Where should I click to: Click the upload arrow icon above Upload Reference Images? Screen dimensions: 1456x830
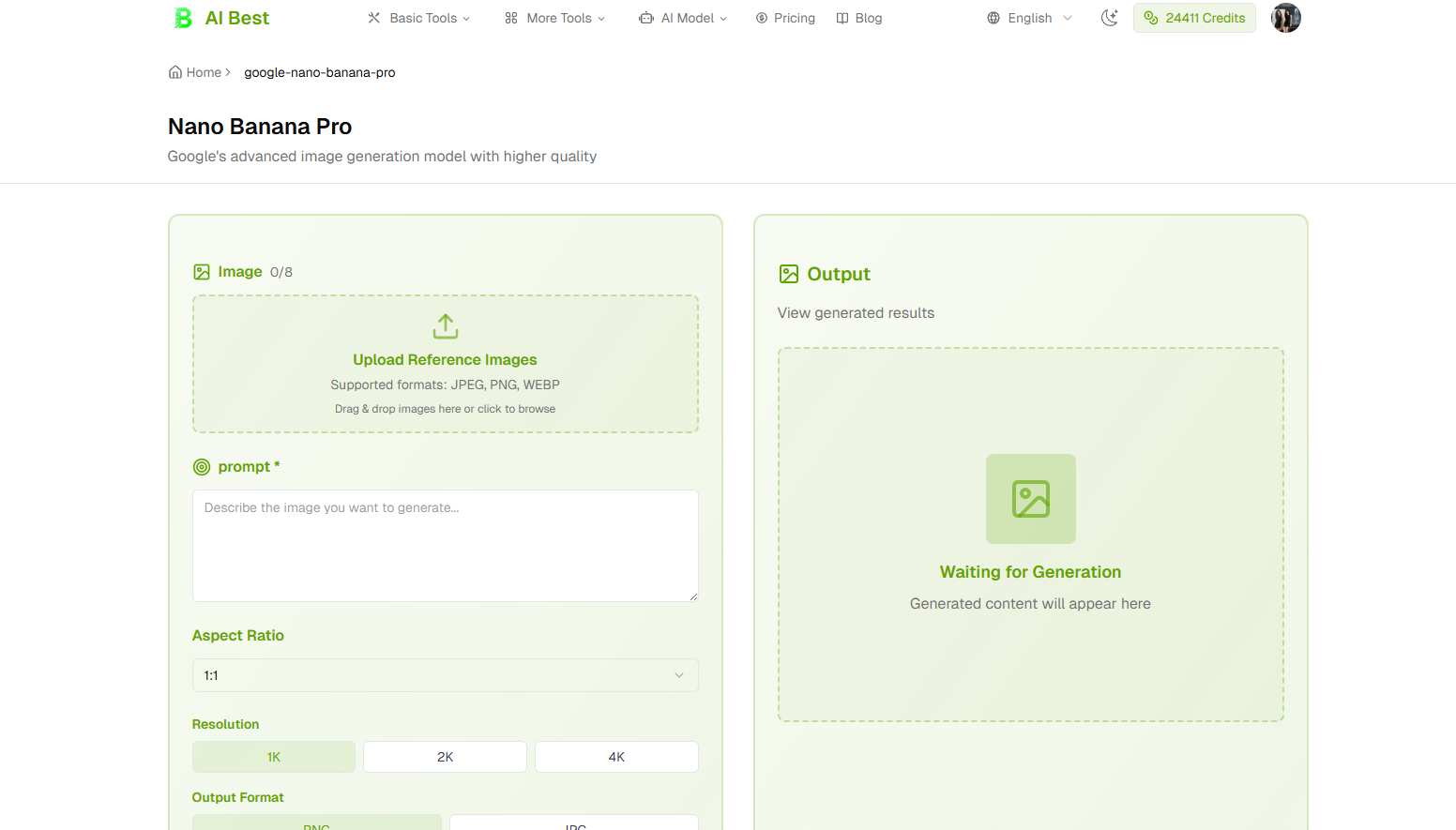pos(445,326)
